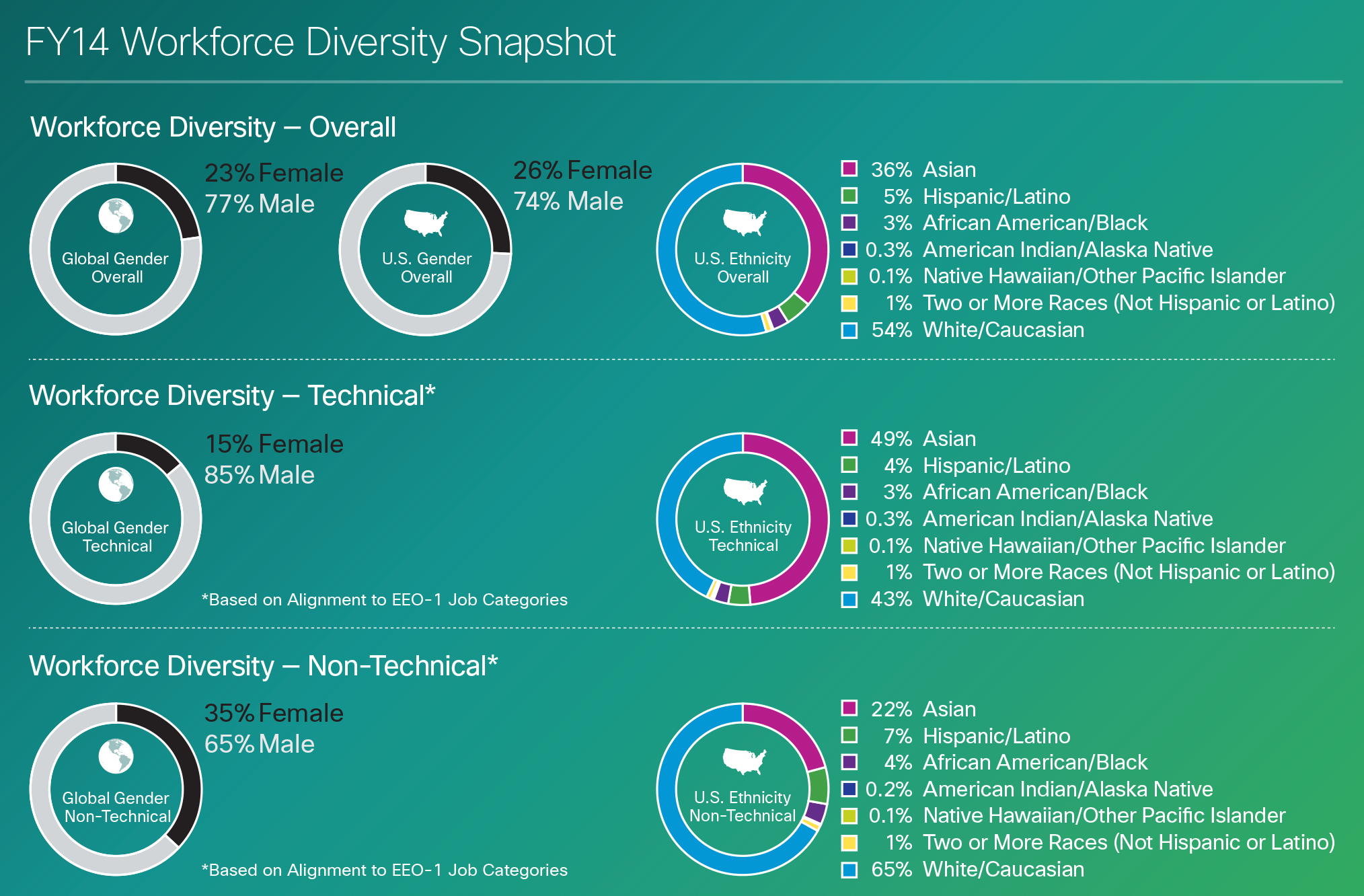
Task: Click the yellow swatch beside 1% Two or More Races in Technical legend
Action: [849, 572]
